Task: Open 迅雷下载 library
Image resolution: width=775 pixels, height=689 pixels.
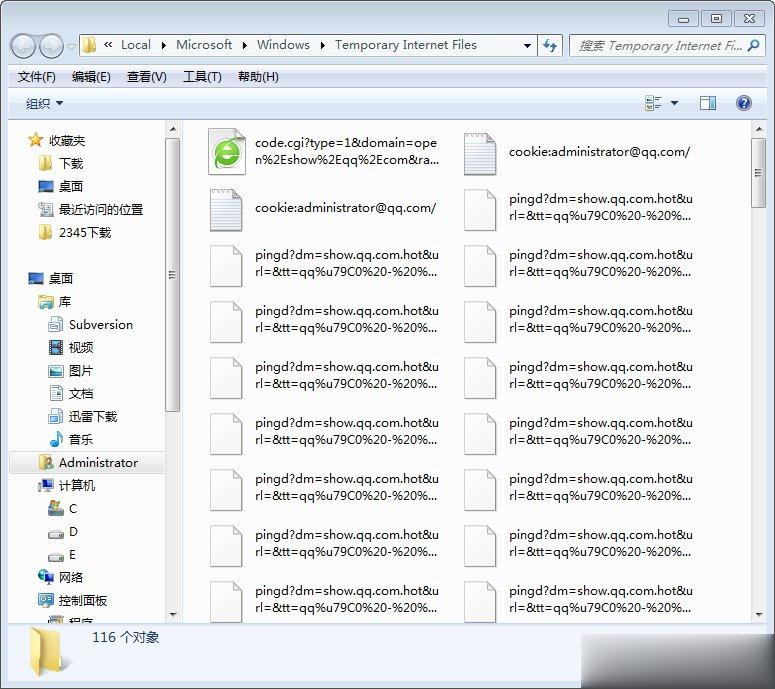Action: [83, 417]
